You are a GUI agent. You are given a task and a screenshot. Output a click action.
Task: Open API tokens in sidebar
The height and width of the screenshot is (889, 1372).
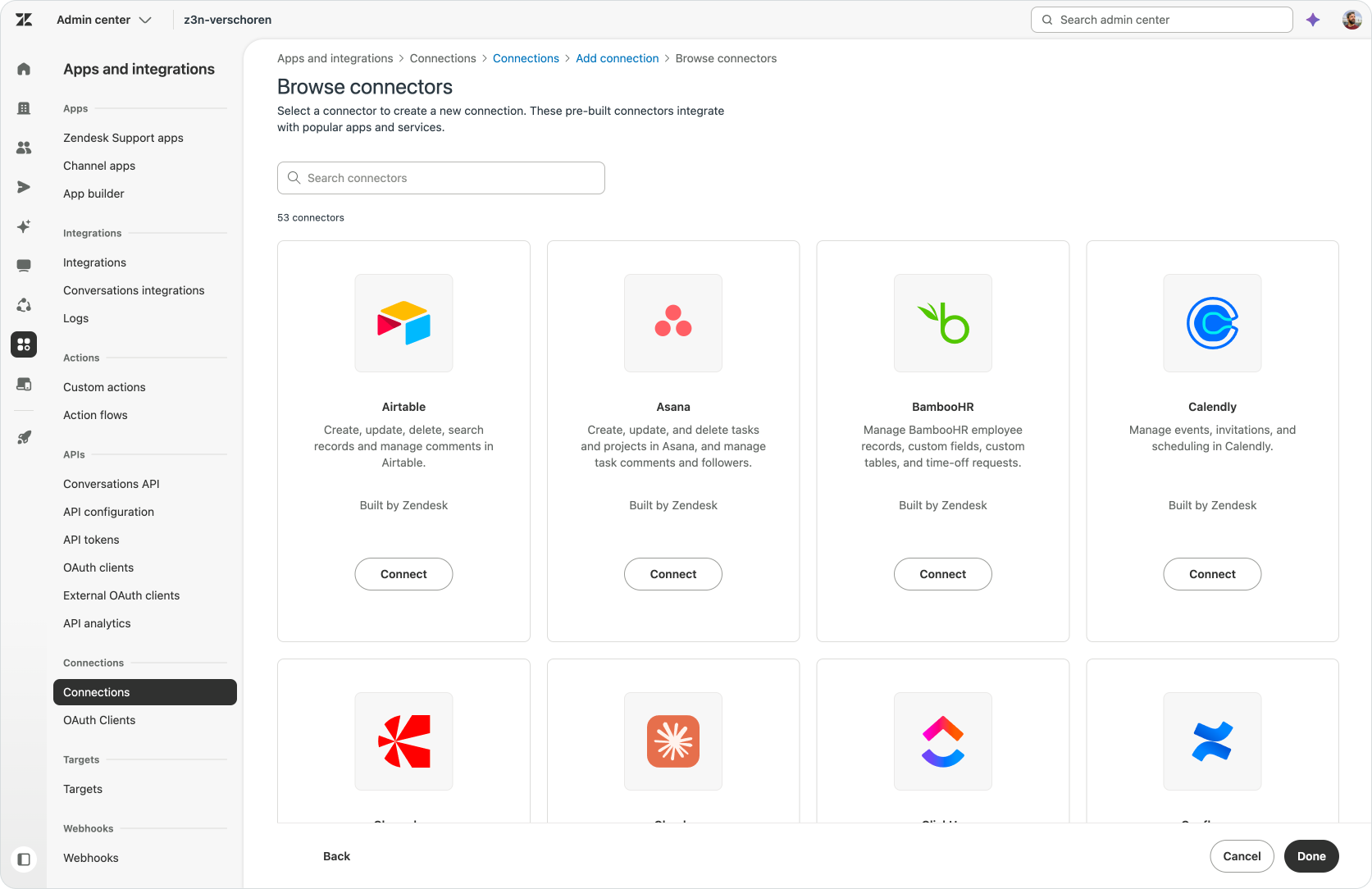(x=91, y=540)
